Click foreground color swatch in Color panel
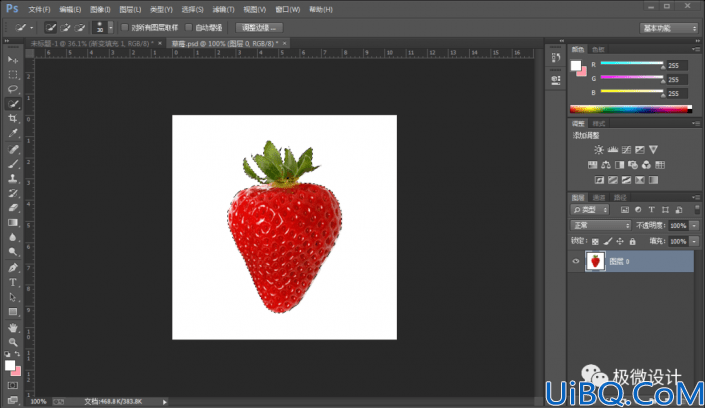Image resolution: width=705 pixels, height=408 pixels. click(x=576, y=66)
